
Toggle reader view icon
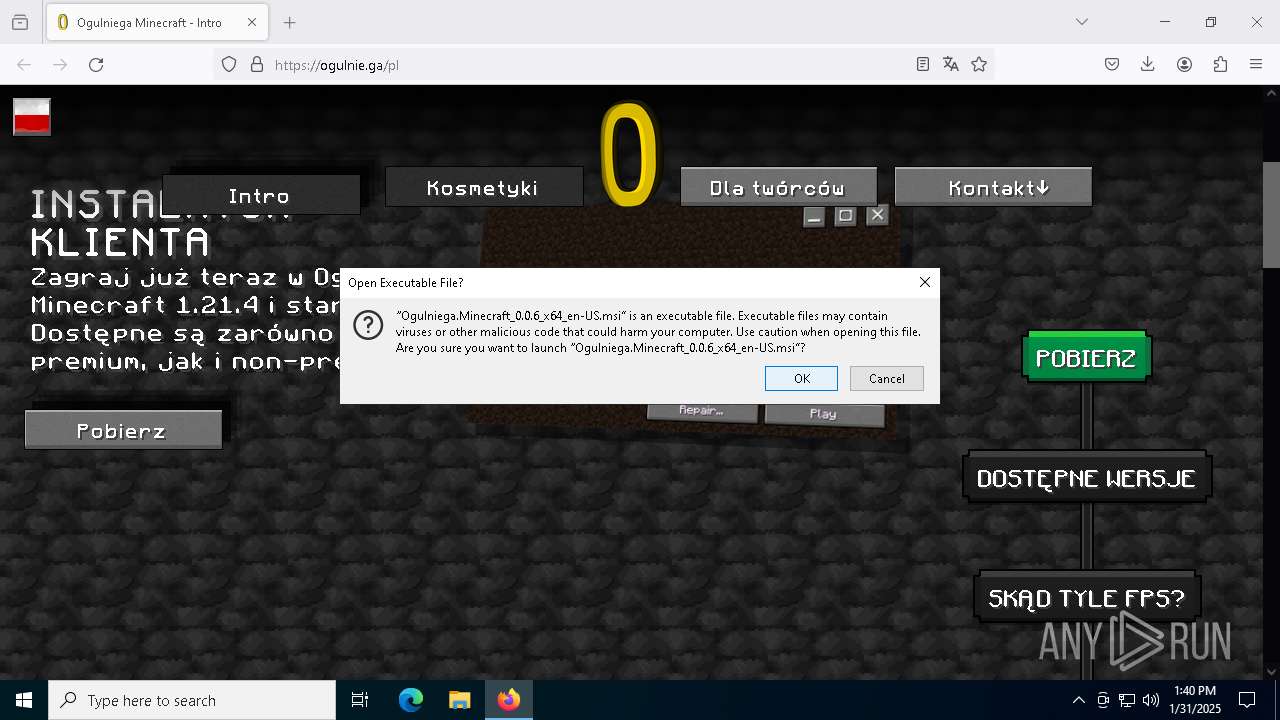coord(923,64)
